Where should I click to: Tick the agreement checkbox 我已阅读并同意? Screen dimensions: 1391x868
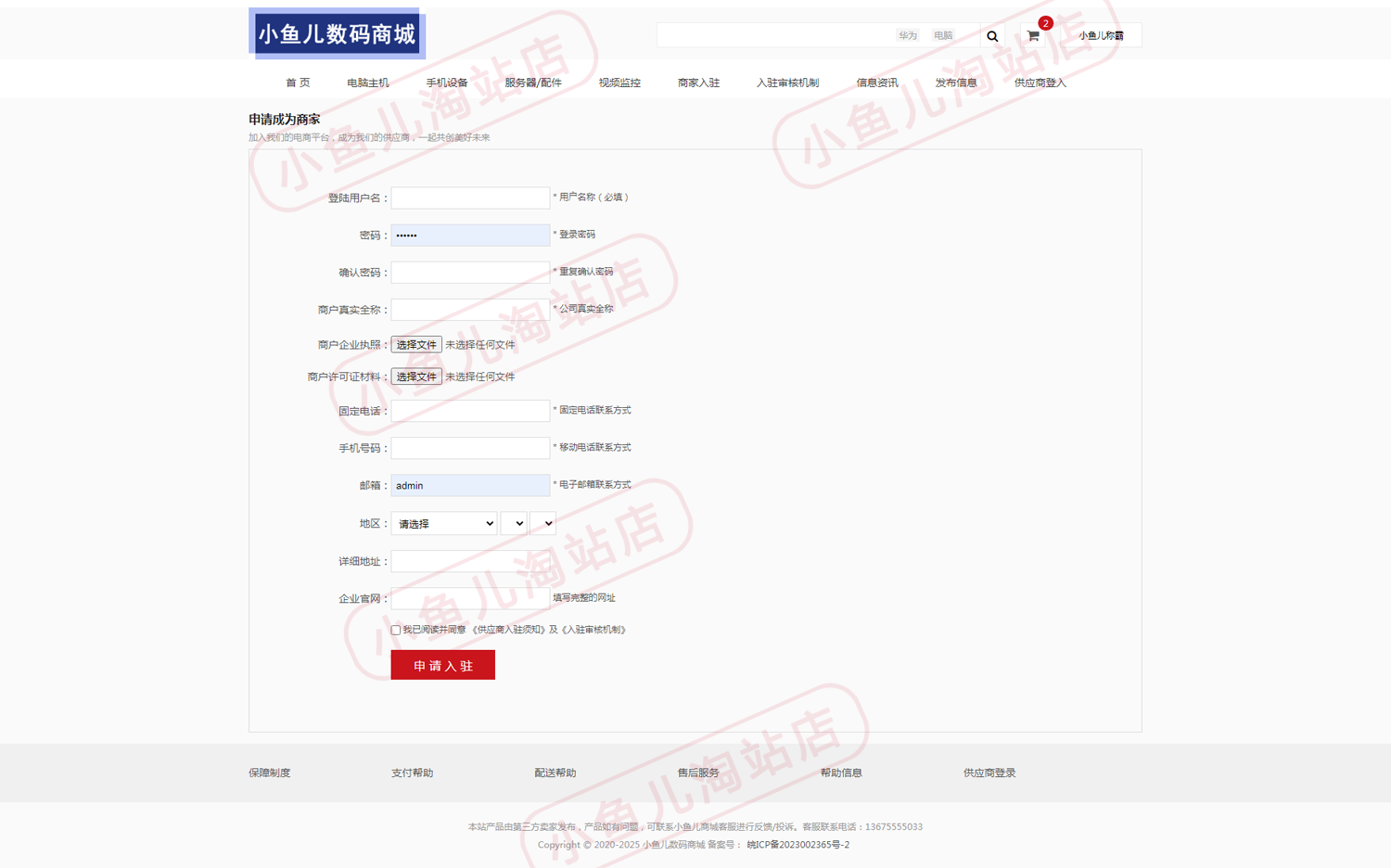tap(396, 630)
